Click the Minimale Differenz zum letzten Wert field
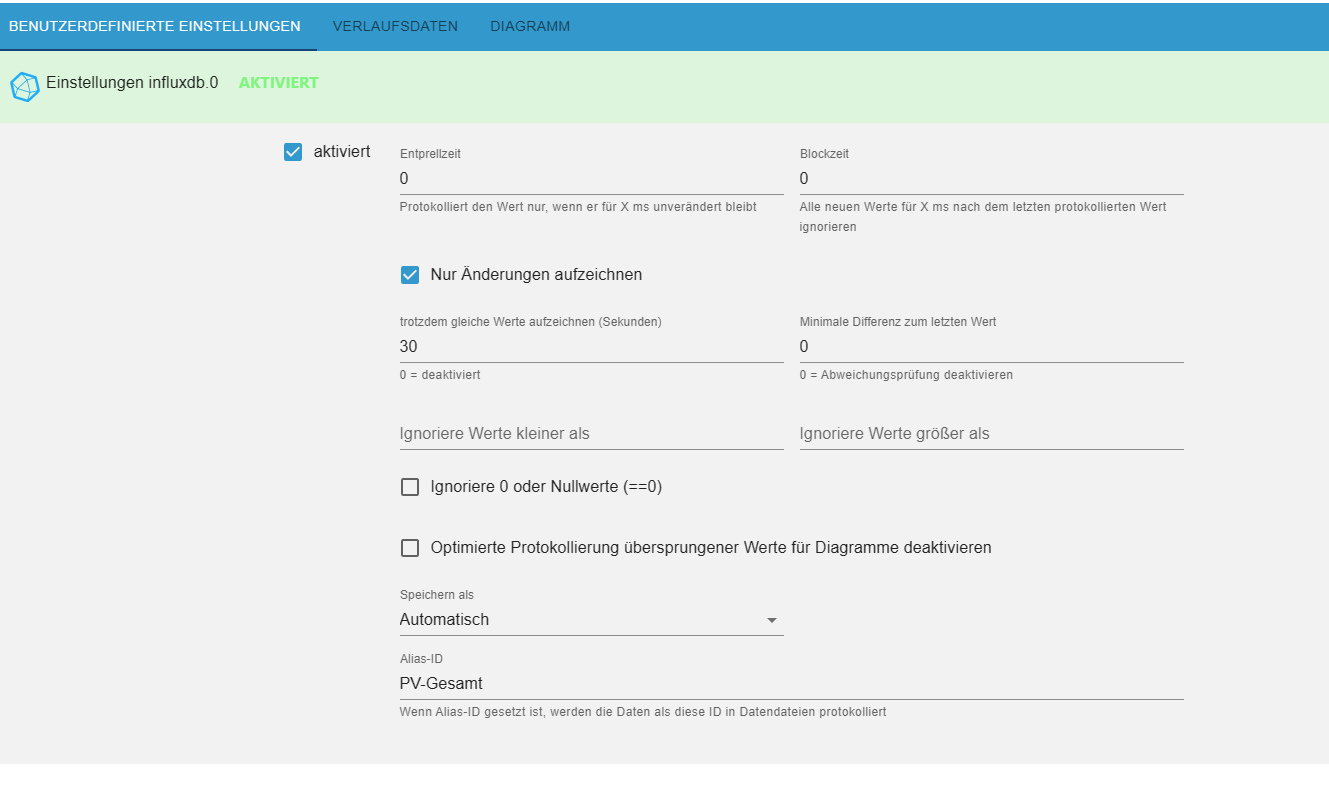This screenshot has height=789, width=1329. 991,347
